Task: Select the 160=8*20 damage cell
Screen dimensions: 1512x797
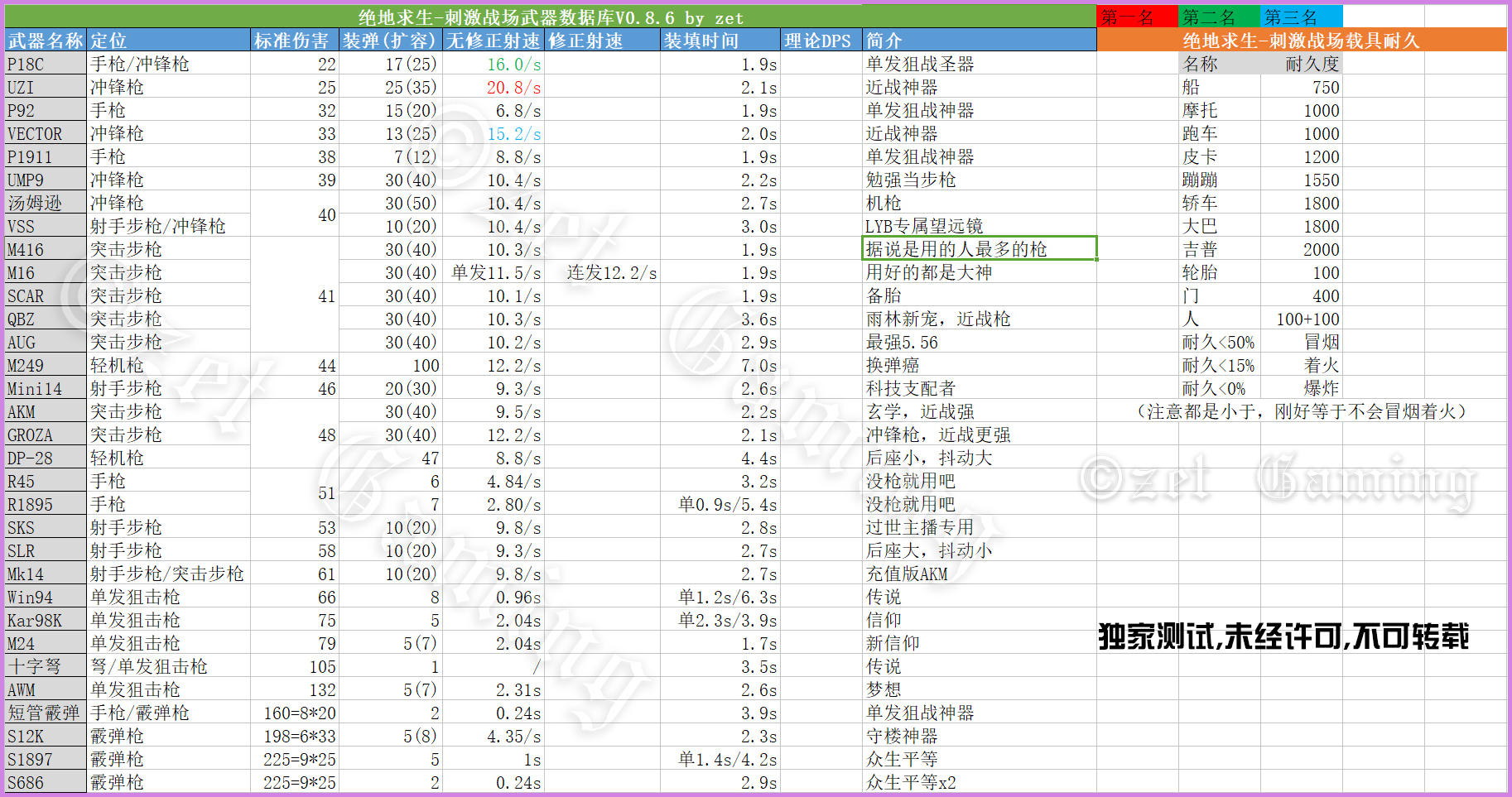Action: pyautogui.click(x=294, y=713)
